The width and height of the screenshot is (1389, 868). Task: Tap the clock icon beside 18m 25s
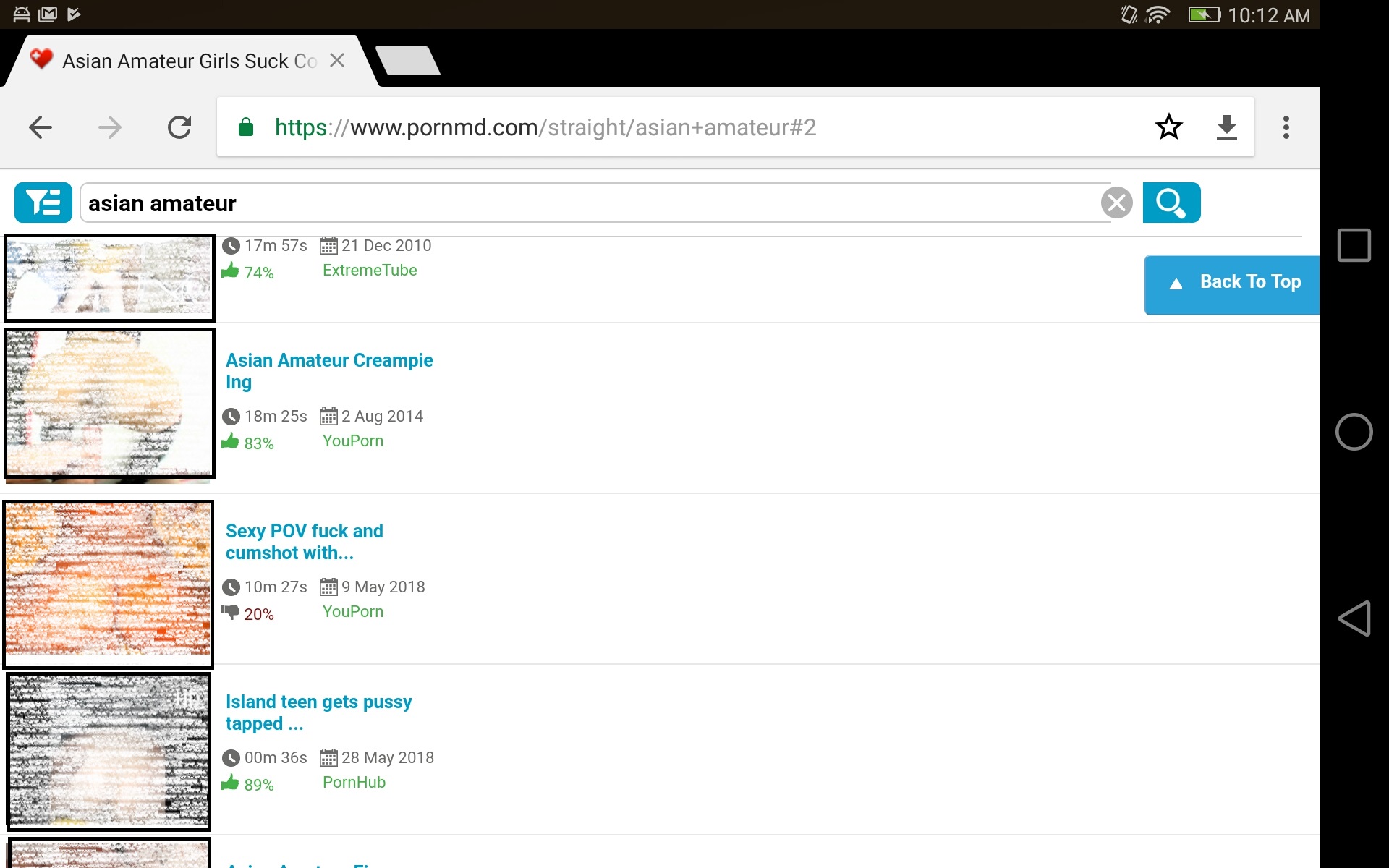(231, 417)
